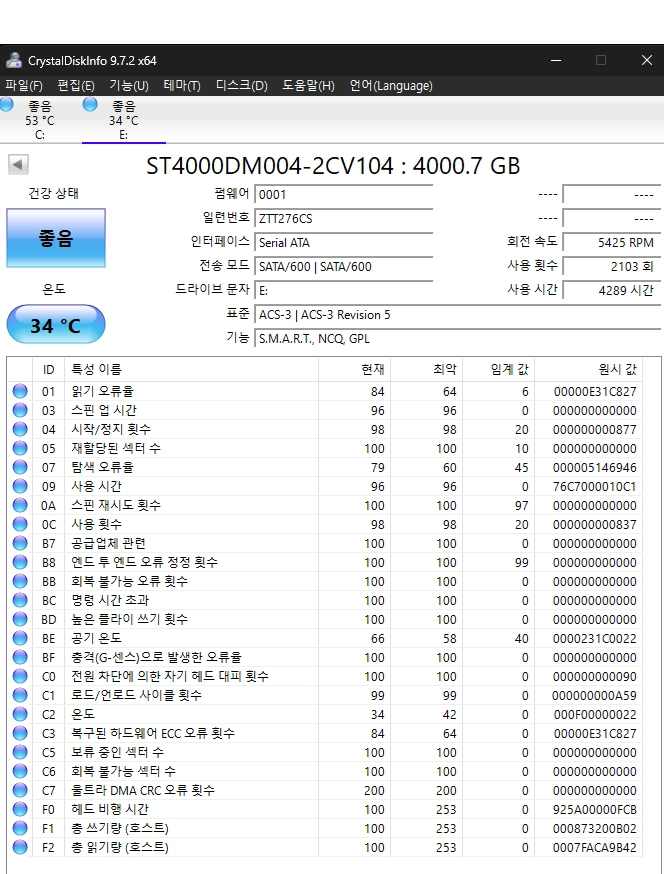The image size is (667, 874).
Task: Click status orb for attribute 03 스핀 업 시간
Action: point(20,410)
